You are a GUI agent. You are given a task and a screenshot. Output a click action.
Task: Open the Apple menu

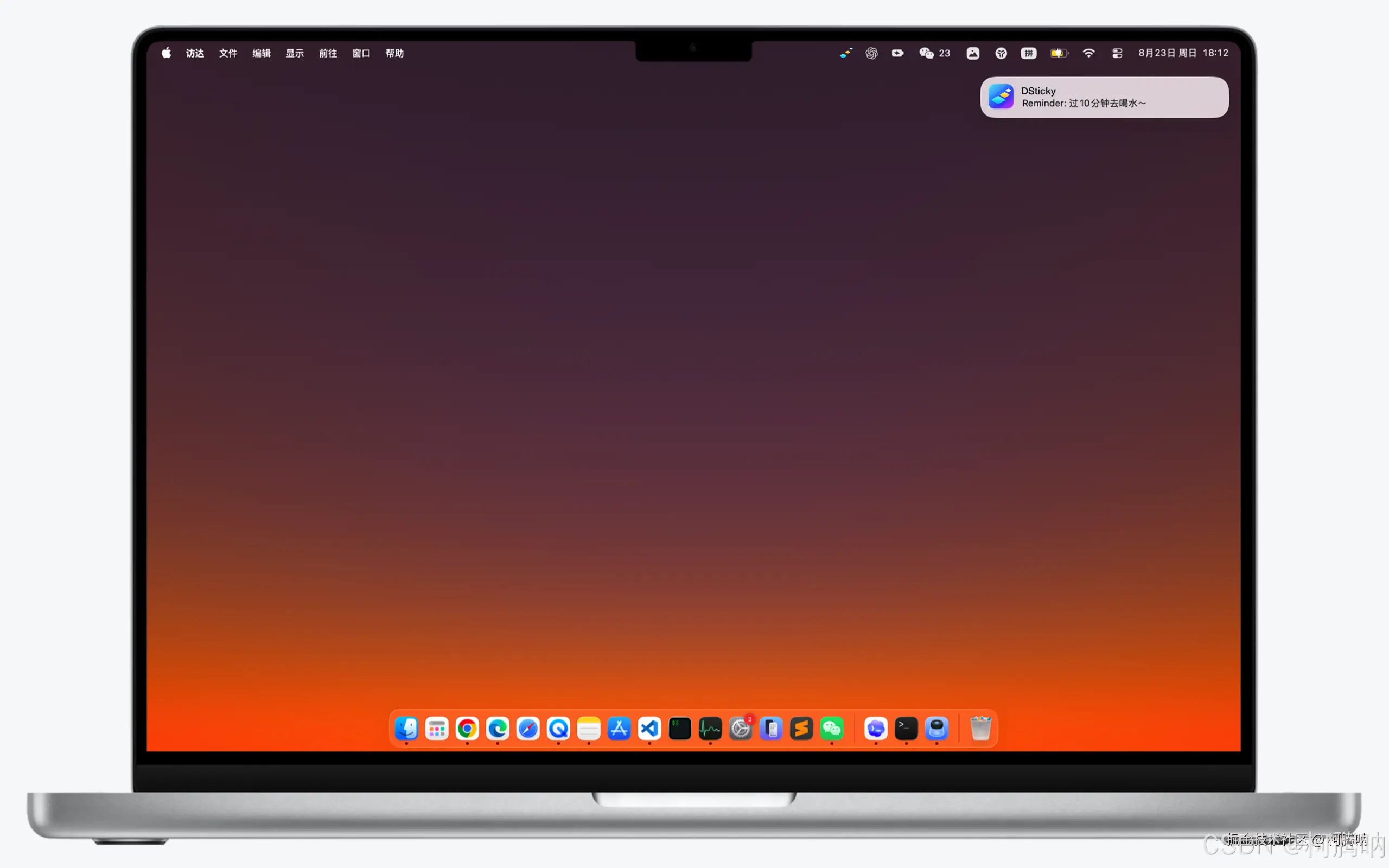[x=167, y=53]
